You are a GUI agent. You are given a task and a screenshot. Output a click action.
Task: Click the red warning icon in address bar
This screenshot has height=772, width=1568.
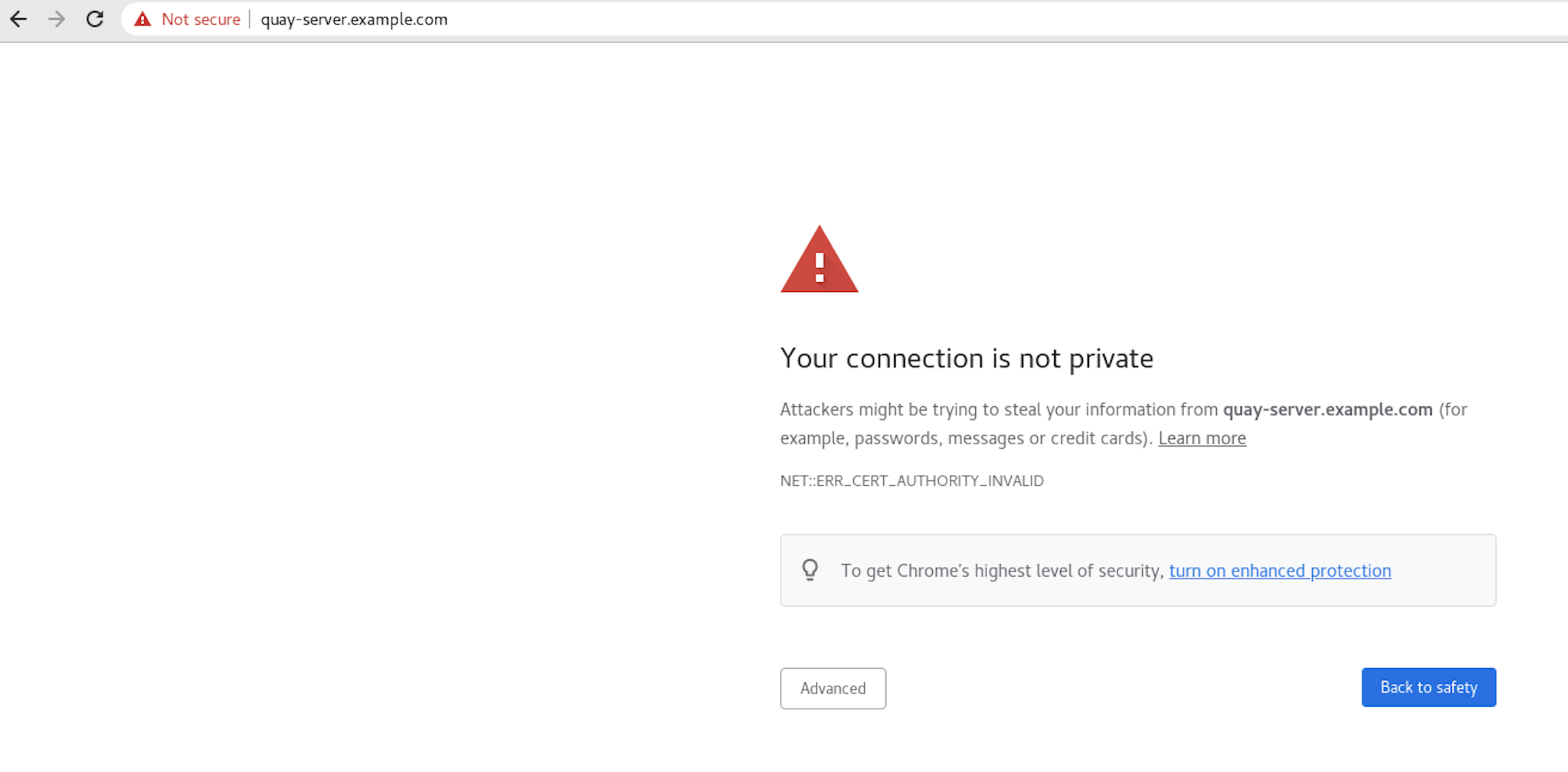[142, 19]
